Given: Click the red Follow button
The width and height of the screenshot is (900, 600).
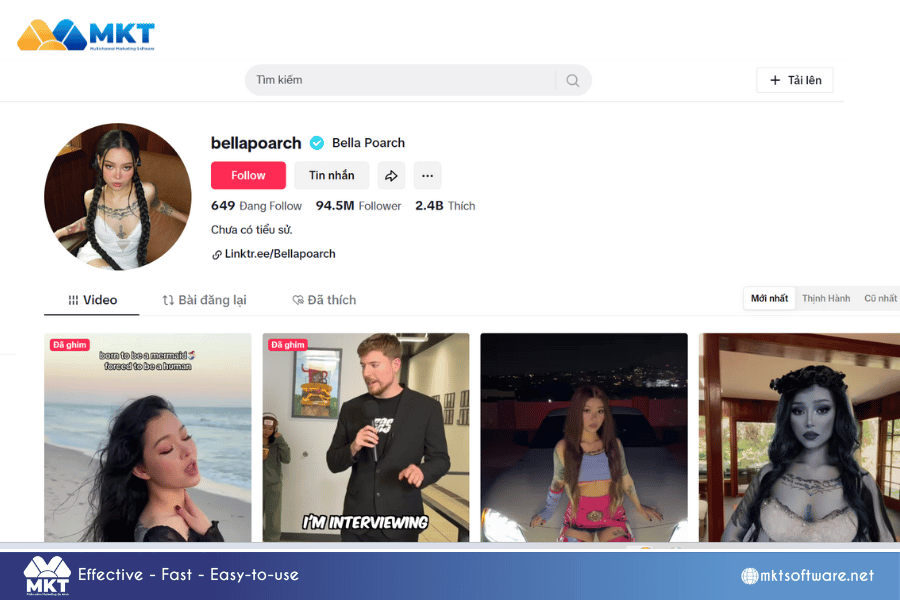Looking at the screenshot, I should [x=249, y=176].
